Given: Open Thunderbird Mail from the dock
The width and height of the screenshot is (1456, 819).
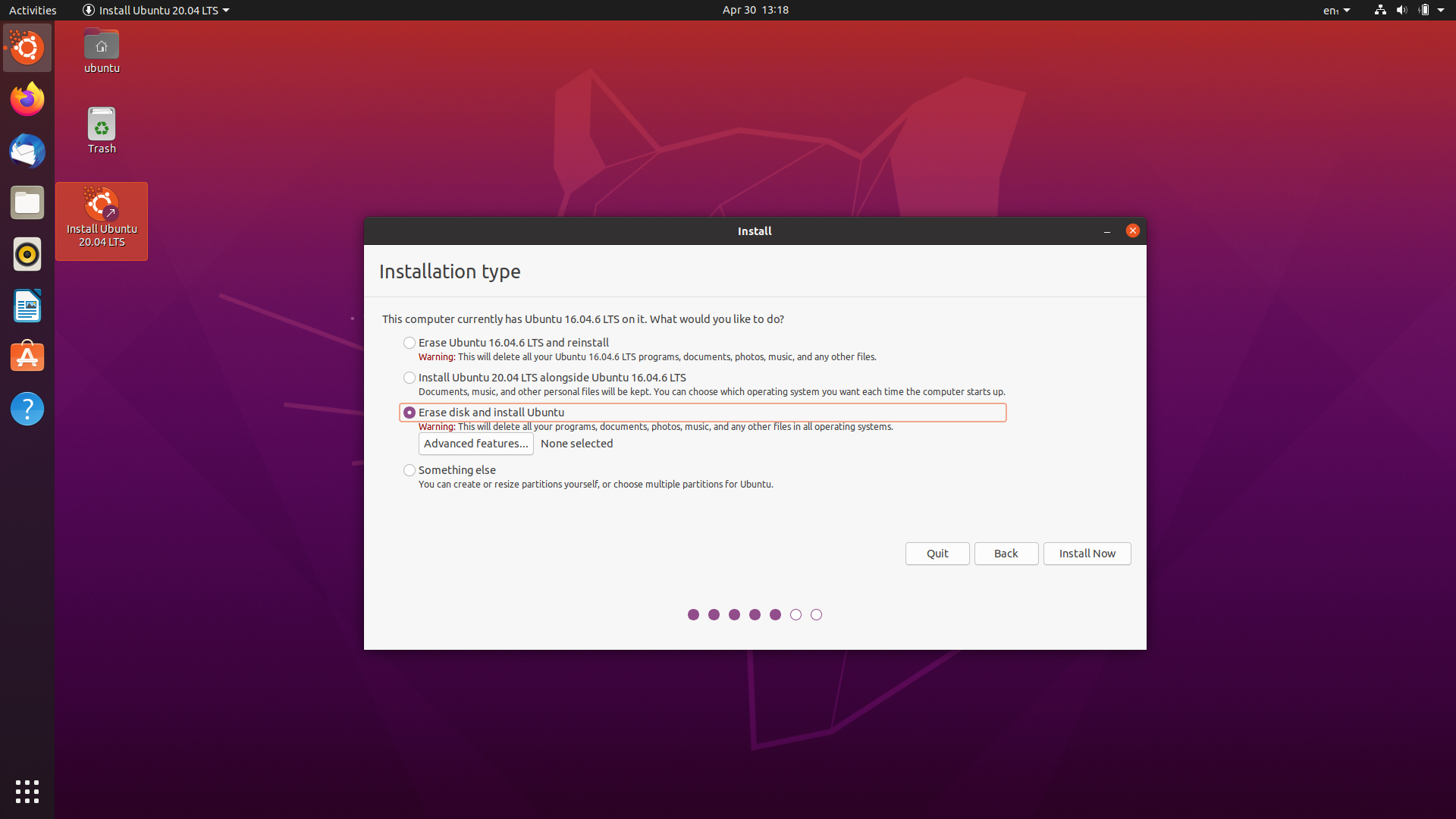Looking at the screenshot, I should (x=27, y=151).
